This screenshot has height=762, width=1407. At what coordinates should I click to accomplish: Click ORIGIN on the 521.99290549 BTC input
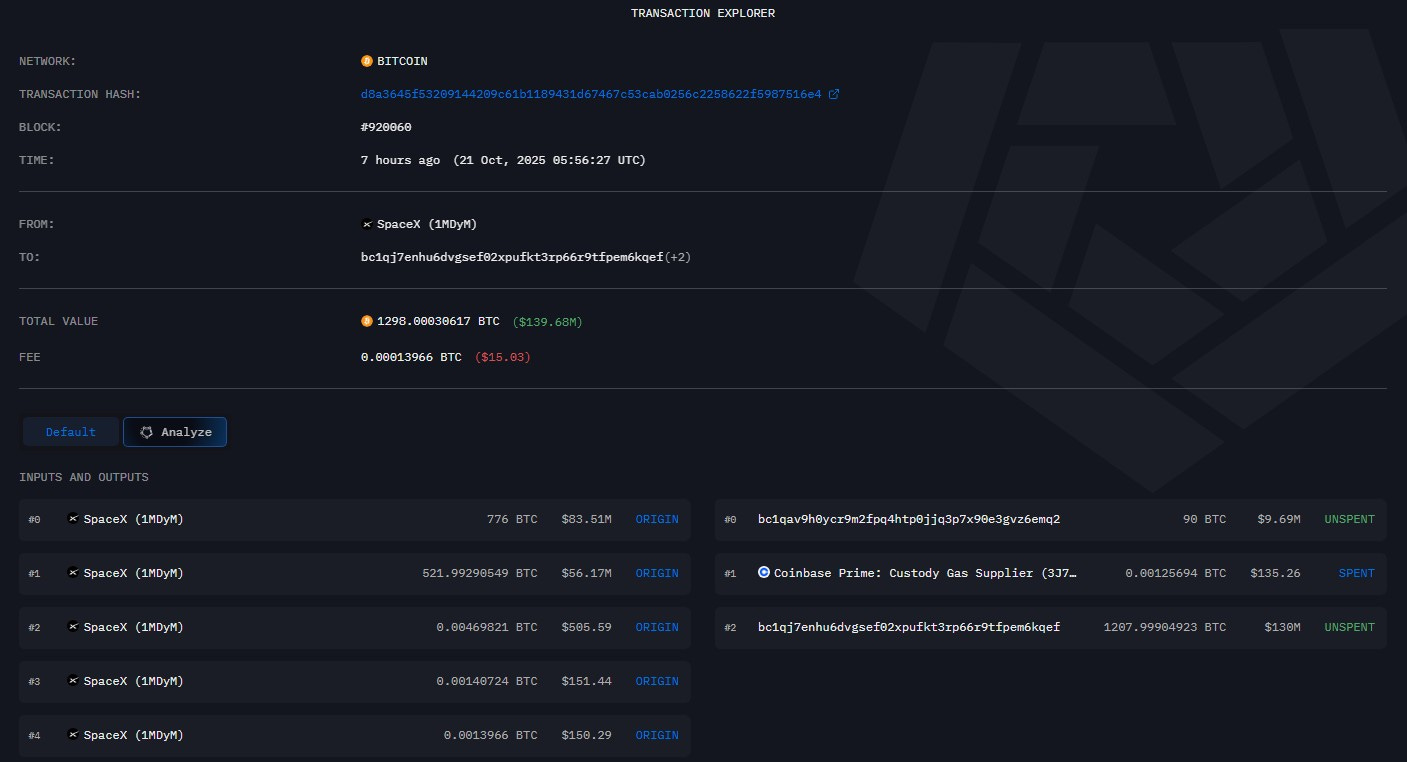point(657,573)
